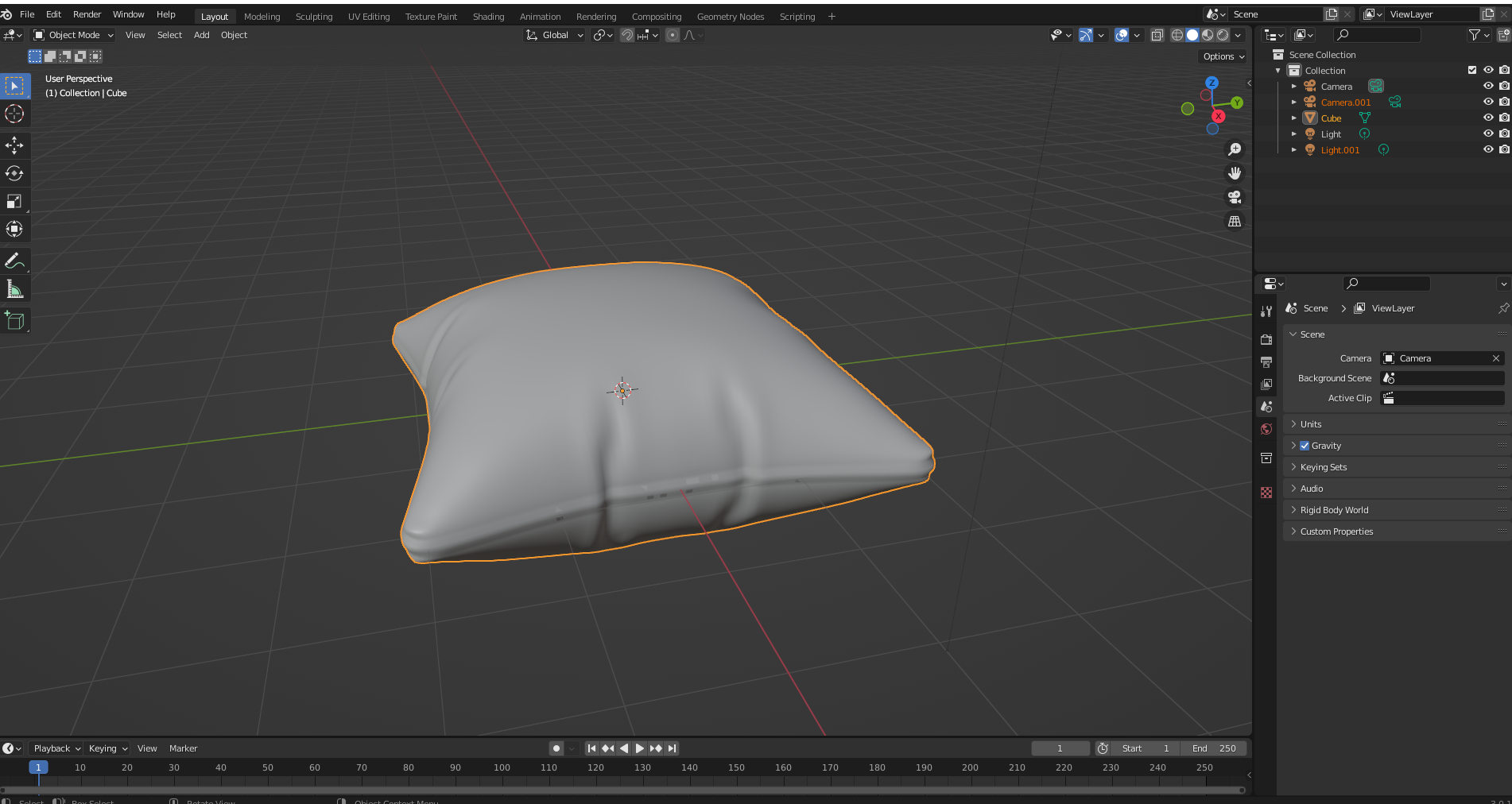Toggle camera view in viewport
1512x804 pixels.
point(1235,197)
